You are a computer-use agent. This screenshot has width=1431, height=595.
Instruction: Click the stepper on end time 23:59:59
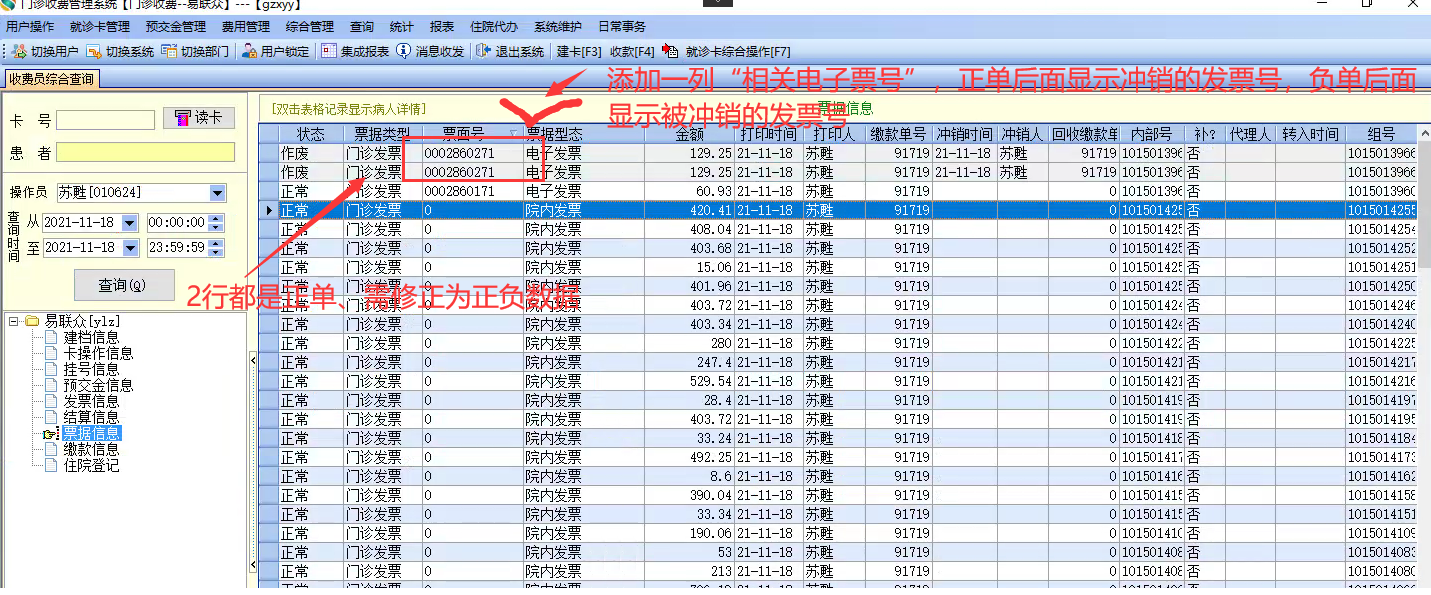pyautogui.click(x=215, y=247)
